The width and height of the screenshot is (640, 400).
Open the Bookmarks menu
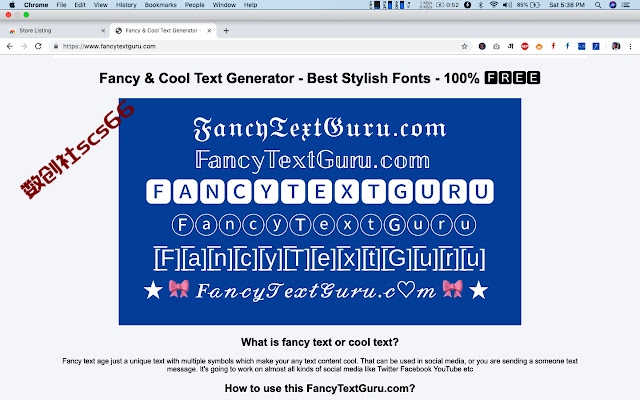click(160, 5)
